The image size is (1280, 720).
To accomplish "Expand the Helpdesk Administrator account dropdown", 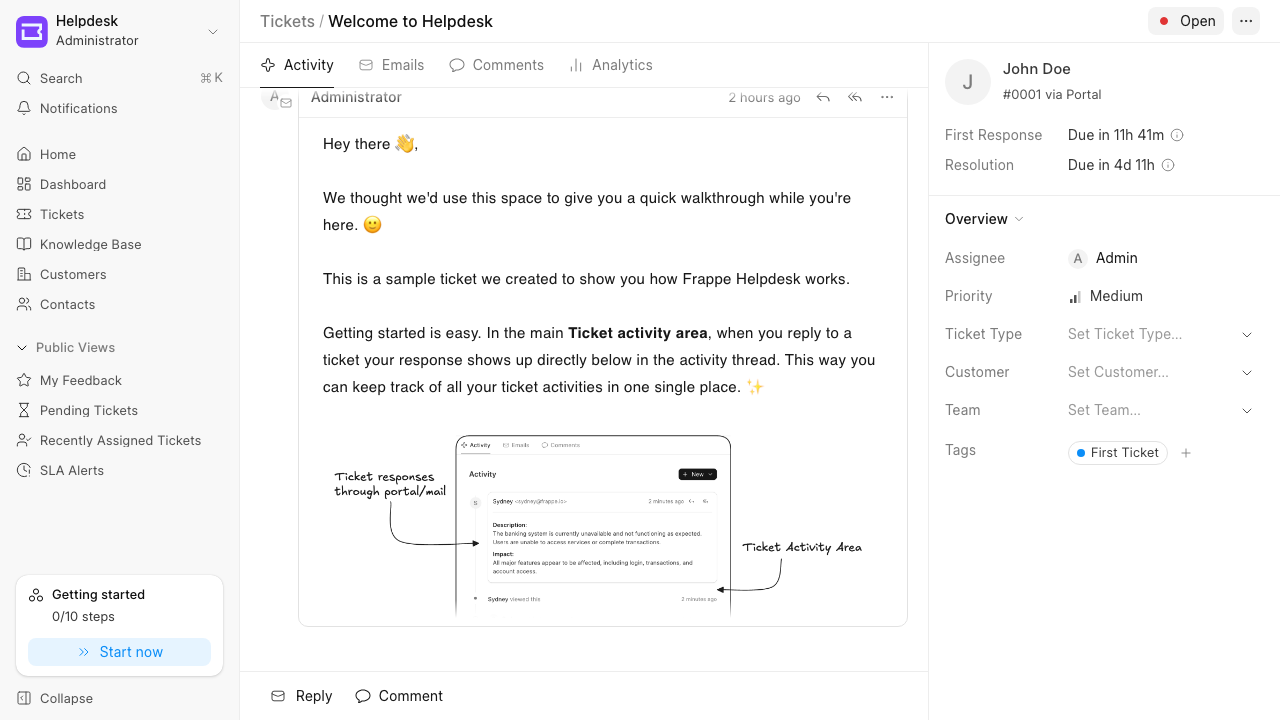I will pyautogui.click(x=120, y=32).
